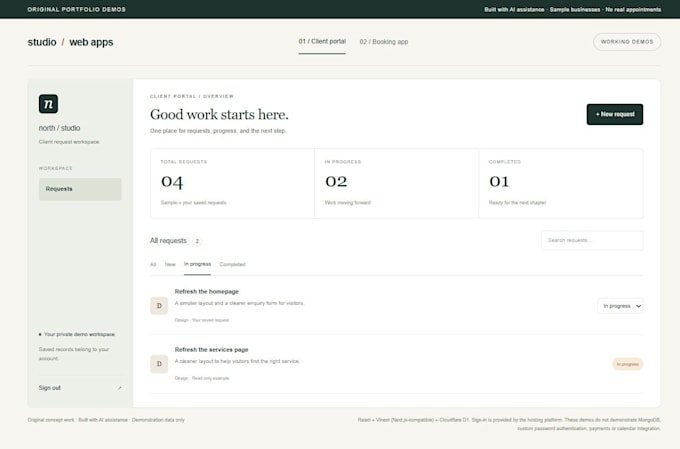Select the New requests filter tab

point(170,264)
